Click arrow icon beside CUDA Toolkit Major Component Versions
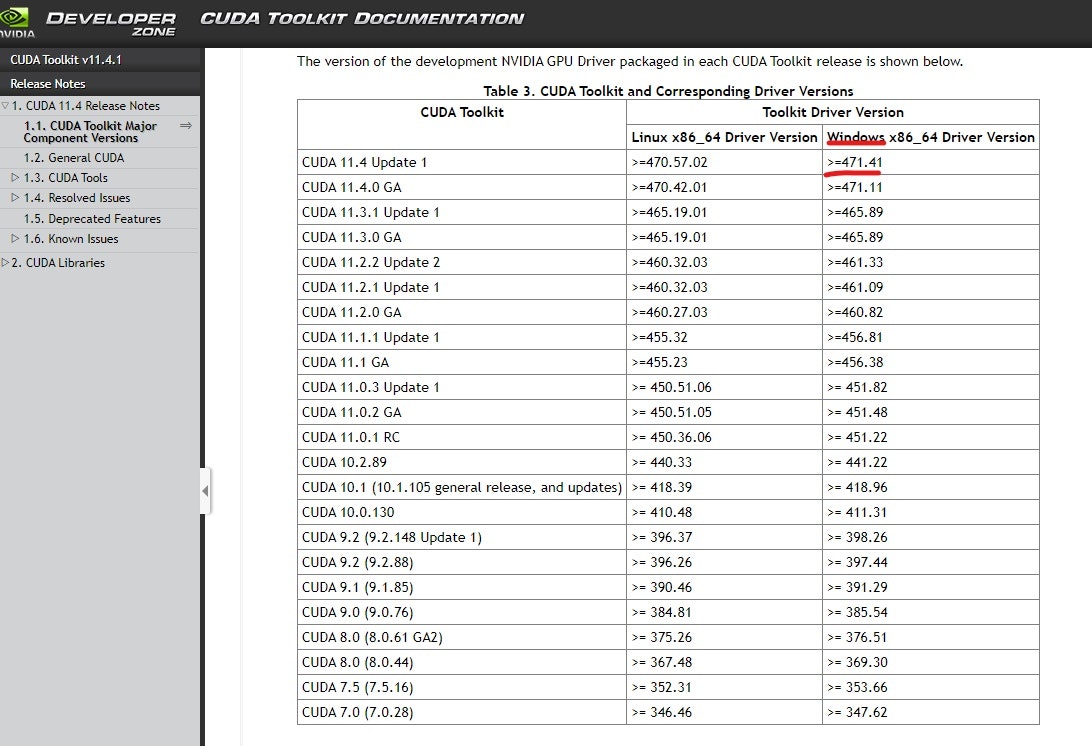Viewport: 1092px width, 746px height. pyautogui.click(x=186, y=125)
